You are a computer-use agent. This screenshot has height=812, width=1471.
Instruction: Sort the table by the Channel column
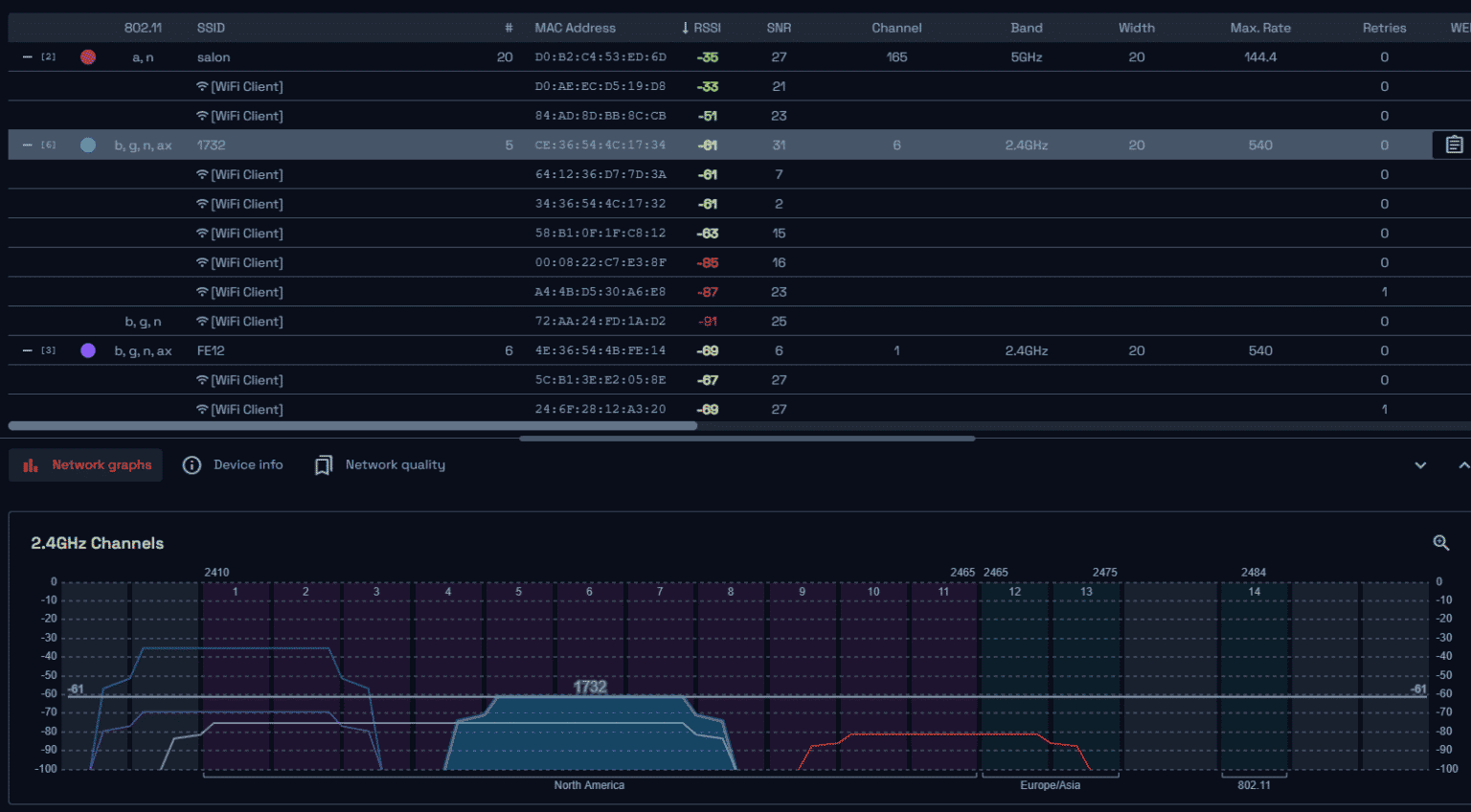[895, 28]
